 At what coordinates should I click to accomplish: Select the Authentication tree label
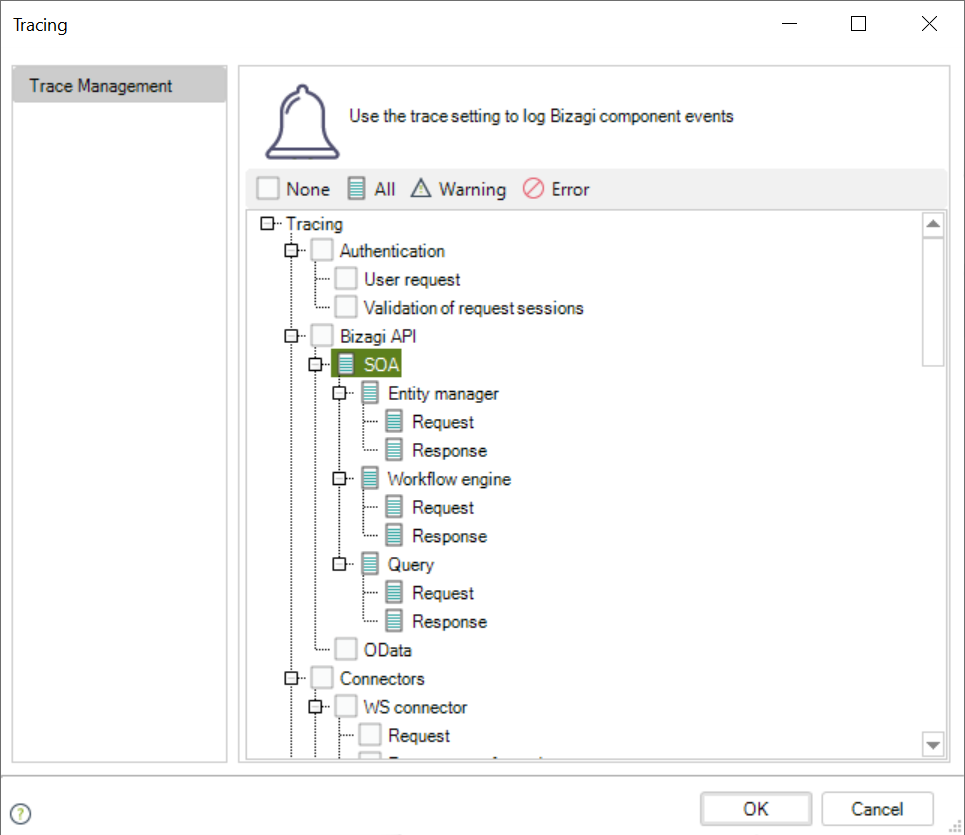click(x=392, y=250)
